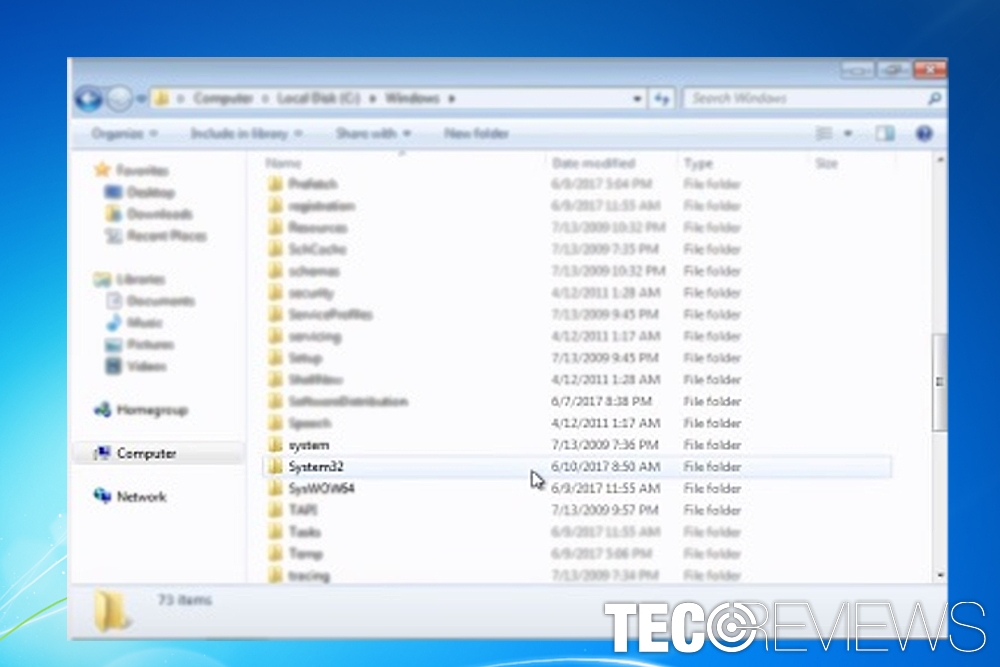Open the view options dropdown arrow

tap(848, 134)
